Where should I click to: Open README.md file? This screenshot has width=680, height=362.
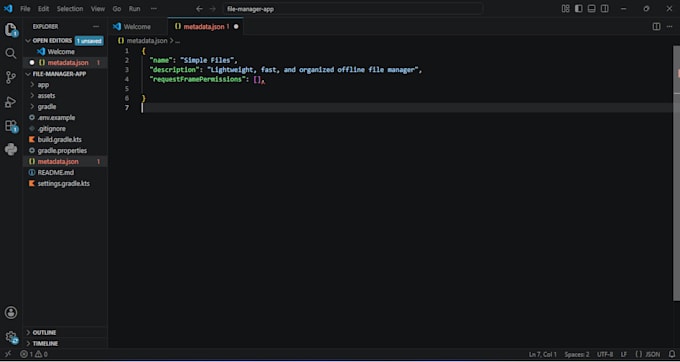tap(56, 173)
